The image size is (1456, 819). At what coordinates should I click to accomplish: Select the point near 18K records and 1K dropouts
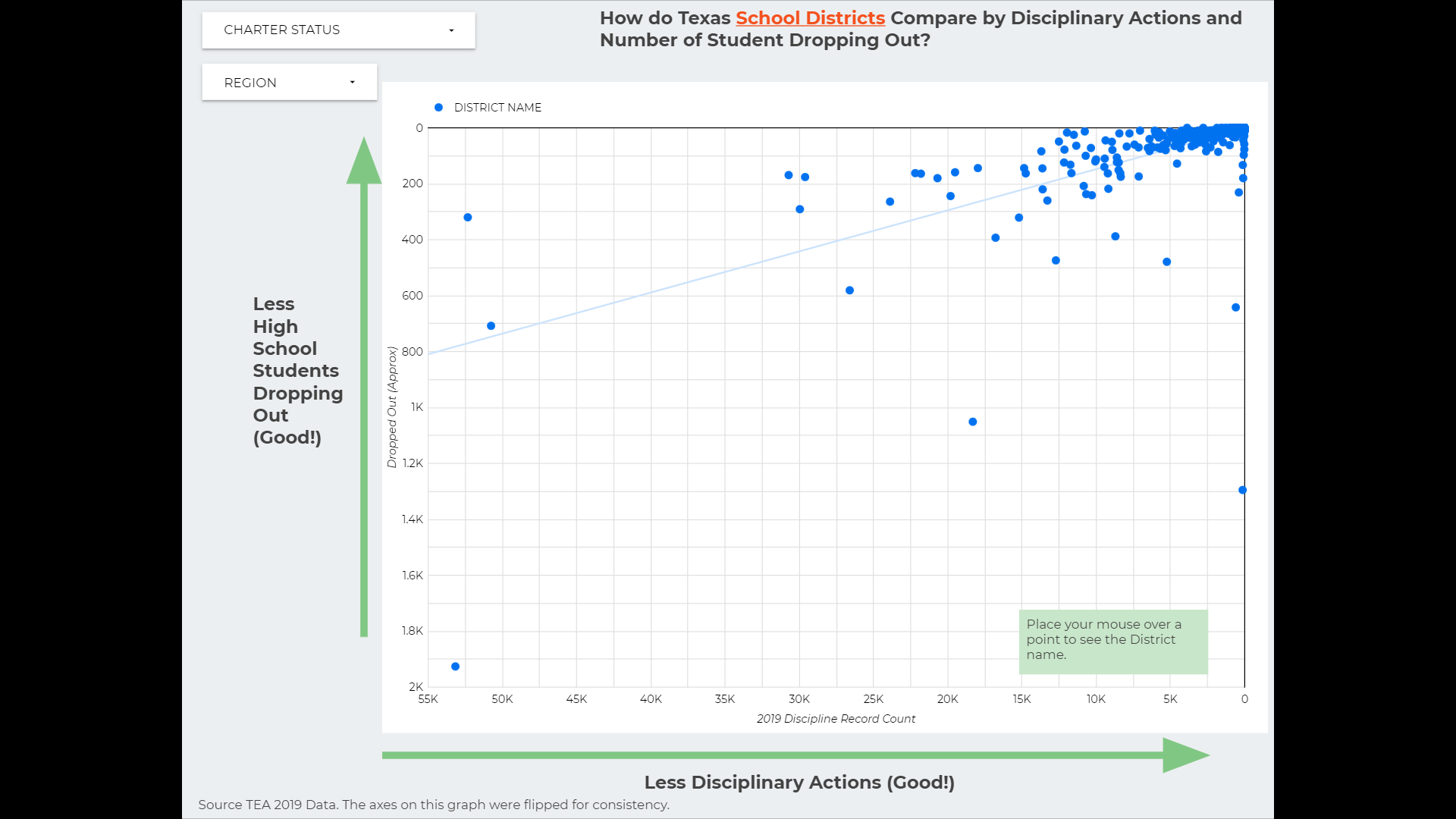coord(972,422)
